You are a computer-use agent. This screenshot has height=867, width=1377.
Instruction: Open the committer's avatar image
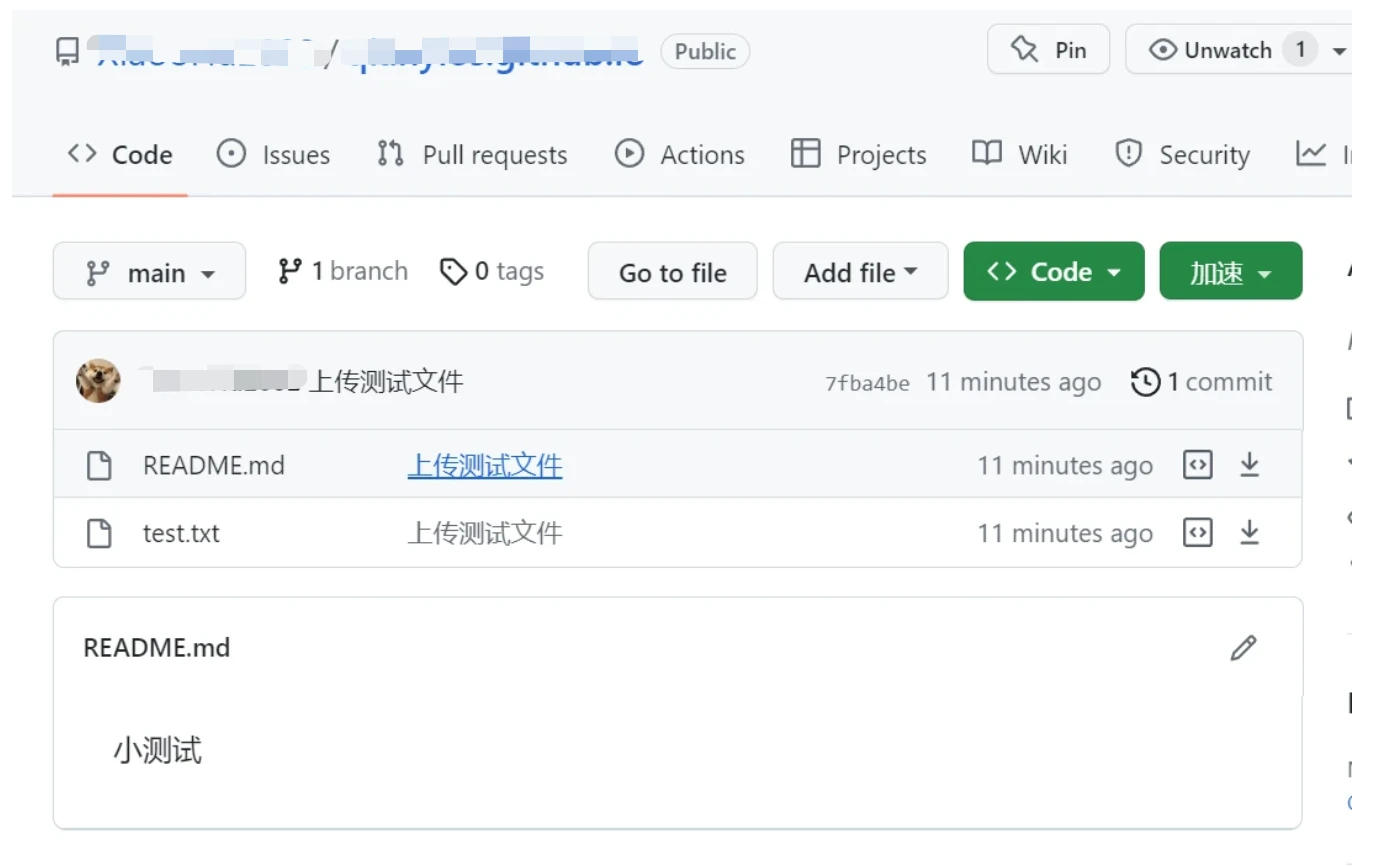coord(98,381)
